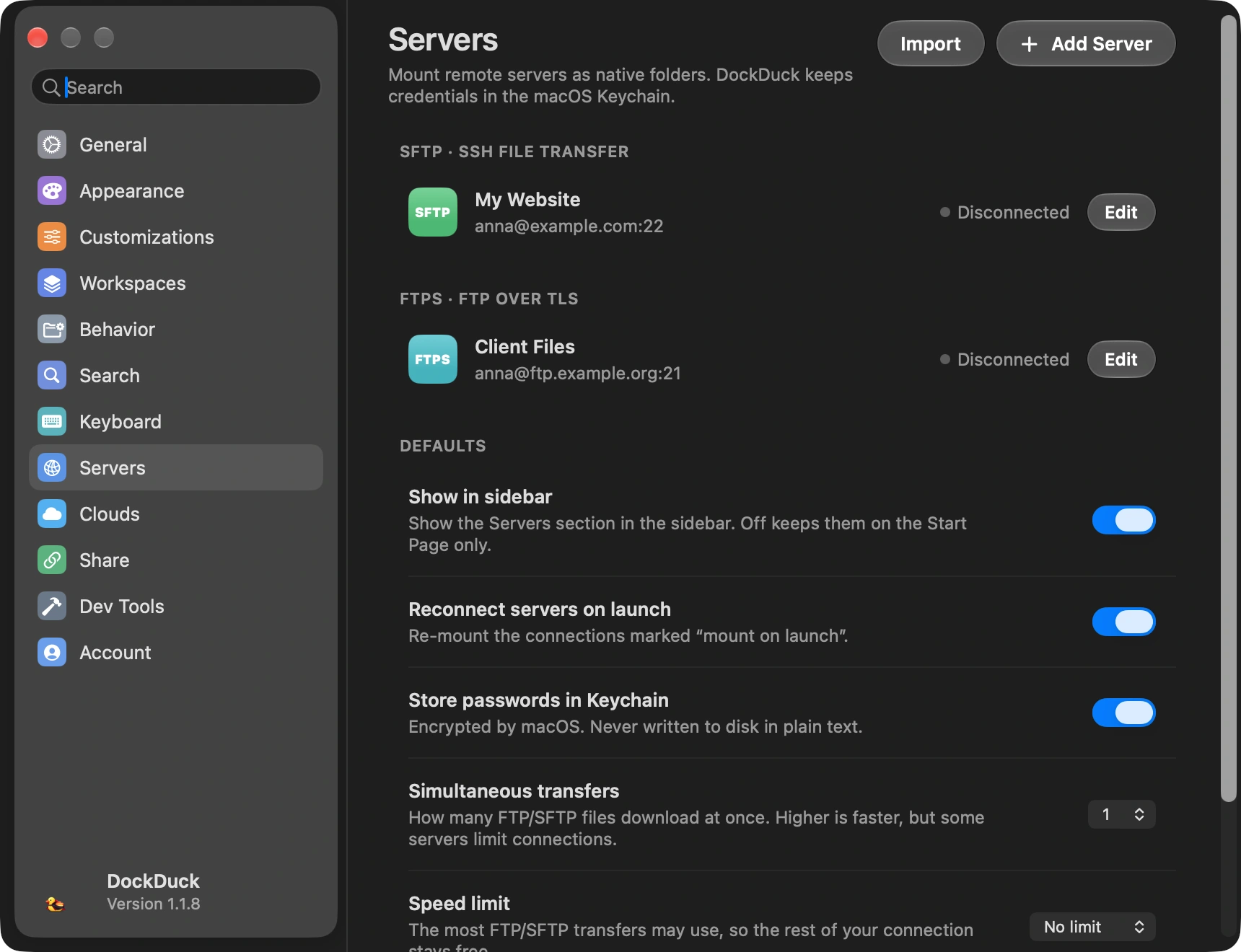The image size is (1241, 952).
Task: Click the Account person icon
Action: 52,653
